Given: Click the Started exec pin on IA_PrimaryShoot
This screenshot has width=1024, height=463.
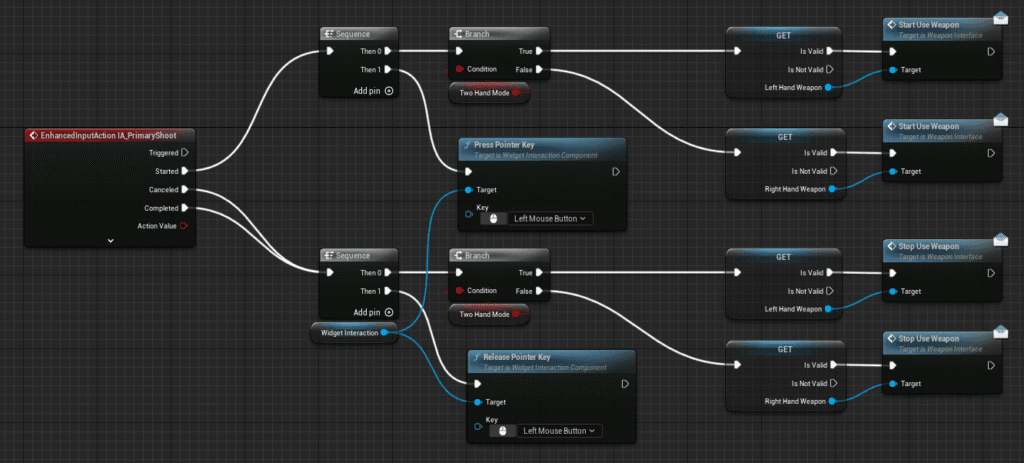Looking at the screenshot, I should 185,171.
